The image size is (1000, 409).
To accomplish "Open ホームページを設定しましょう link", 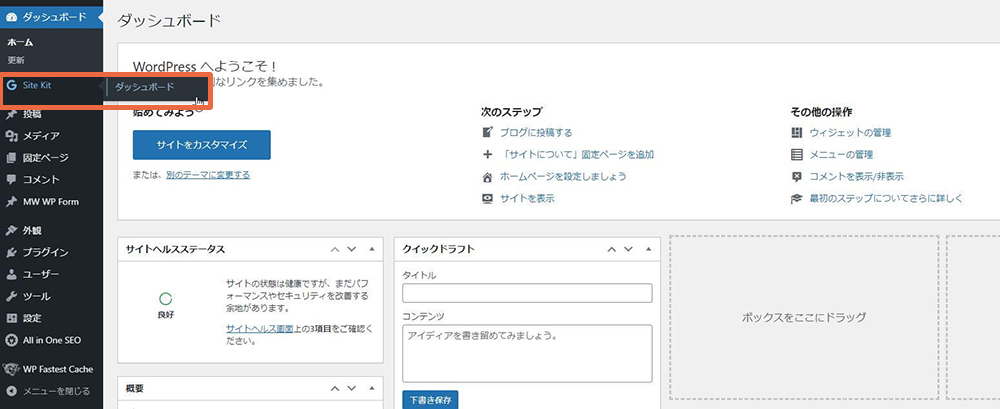I will (x=562, y=177).
